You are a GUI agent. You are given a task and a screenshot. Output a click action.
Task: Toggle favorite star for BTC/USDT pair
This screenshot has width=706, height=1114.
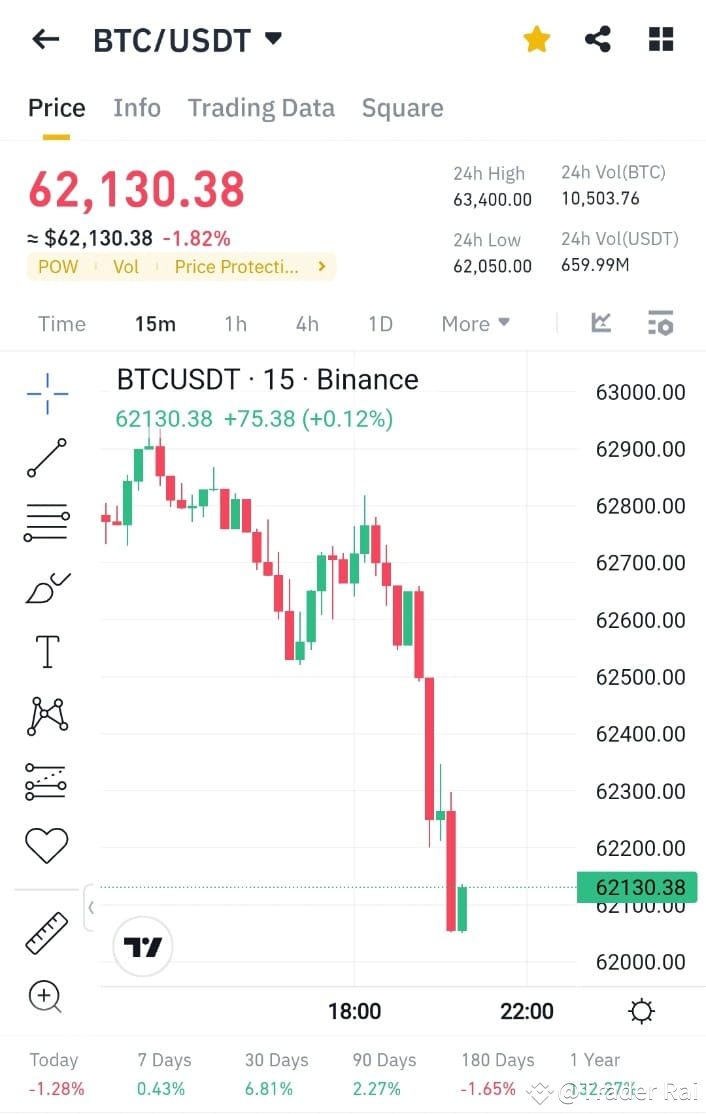tap(537, 38)
